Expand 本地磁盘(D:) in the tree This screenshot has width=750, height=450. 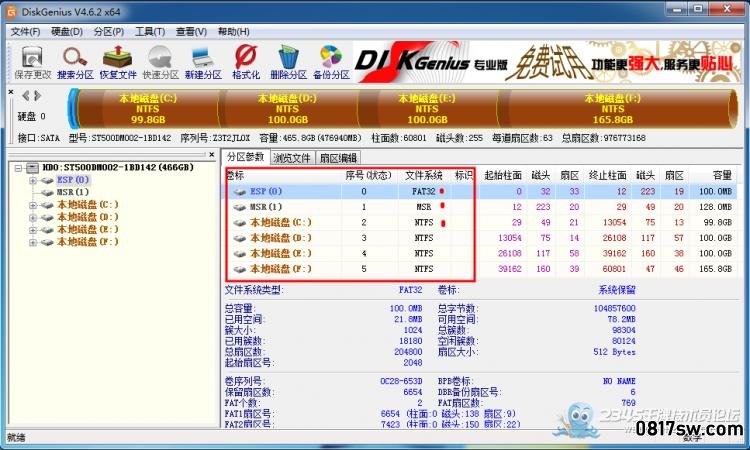tap(33, 218)
